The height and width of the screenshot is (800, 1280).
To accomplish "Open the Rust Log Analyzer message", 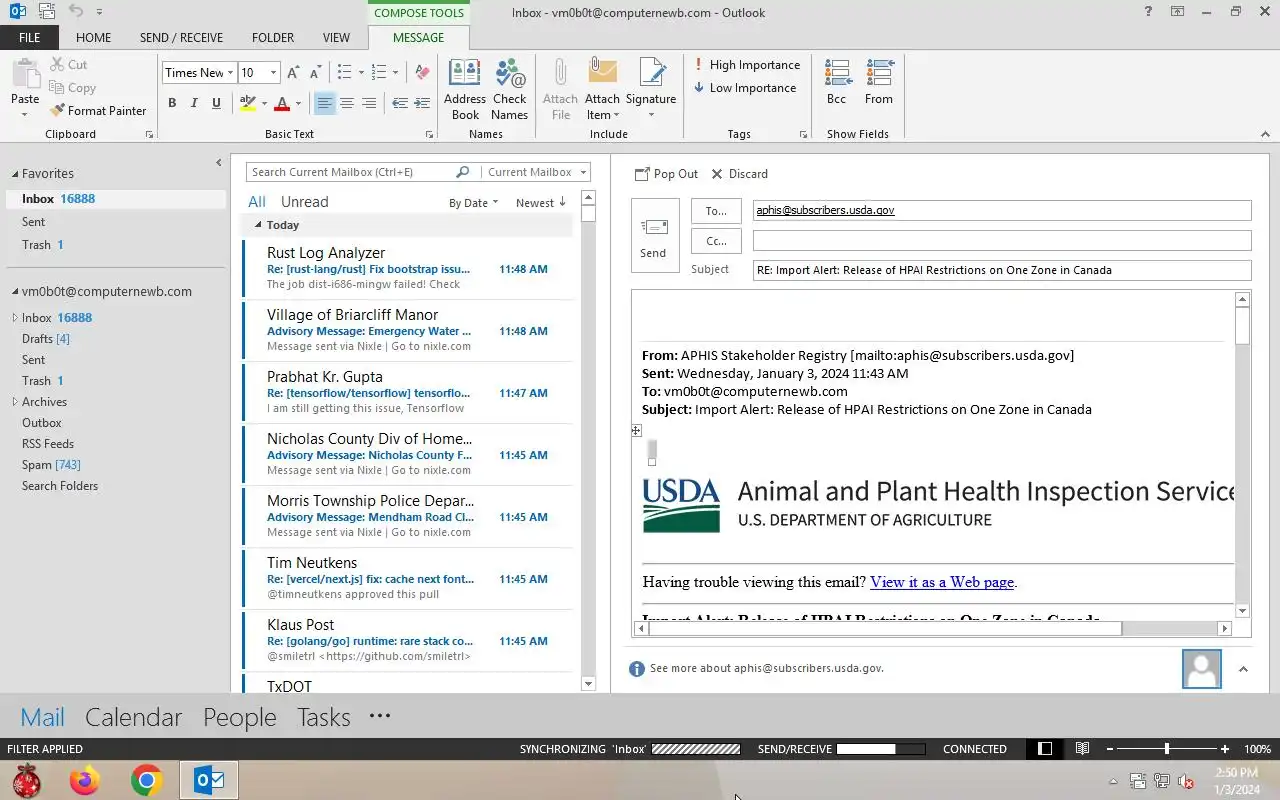I will [408, 268].
